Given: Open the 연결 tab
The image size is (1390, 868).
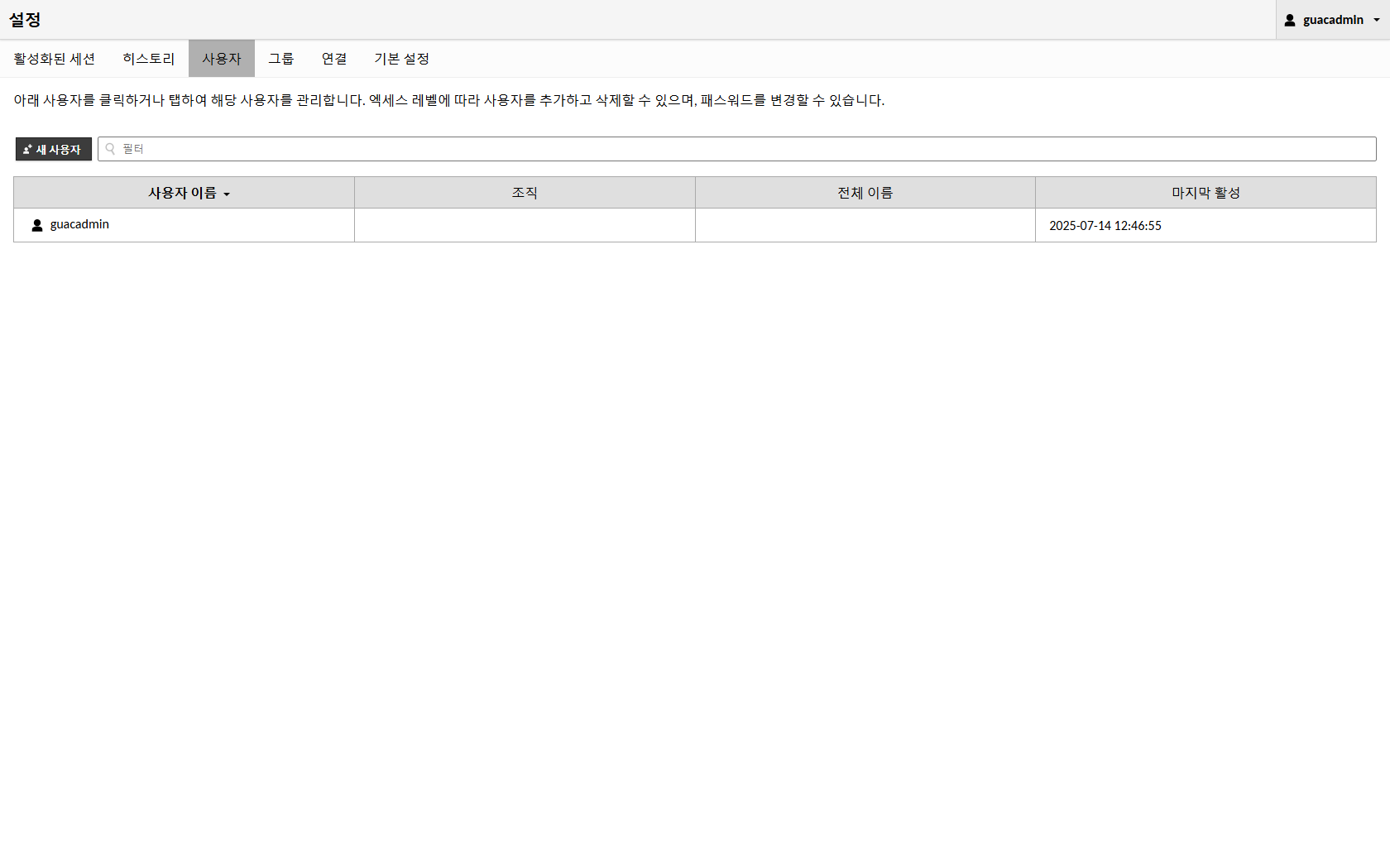Looking at the screenshot, I should (x=334, y=59).
